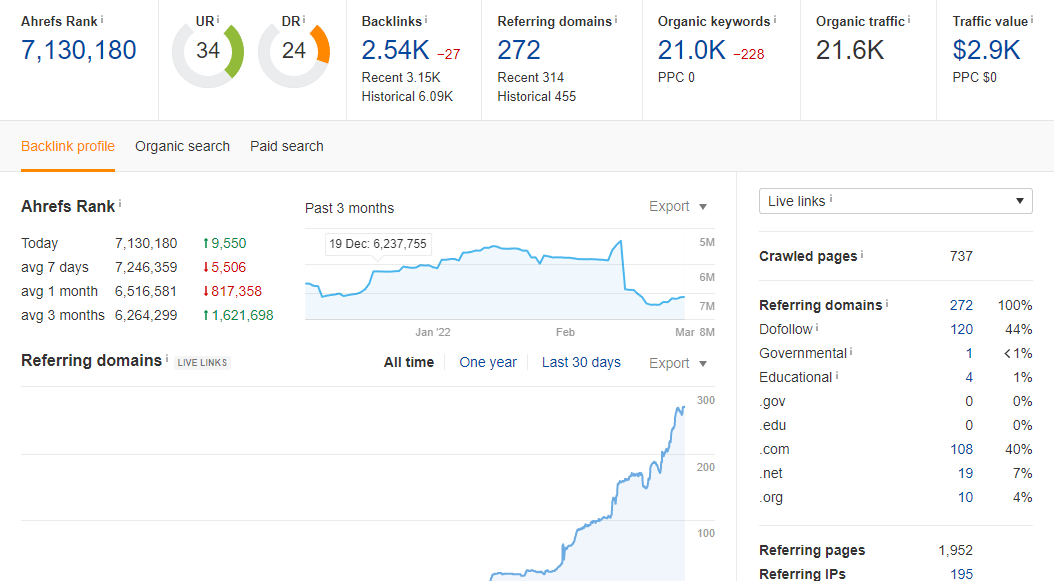Show the UR info icon tooltip
Image resolution: width=1054 pixels, height=581 pixels.
tap(218, 20)
